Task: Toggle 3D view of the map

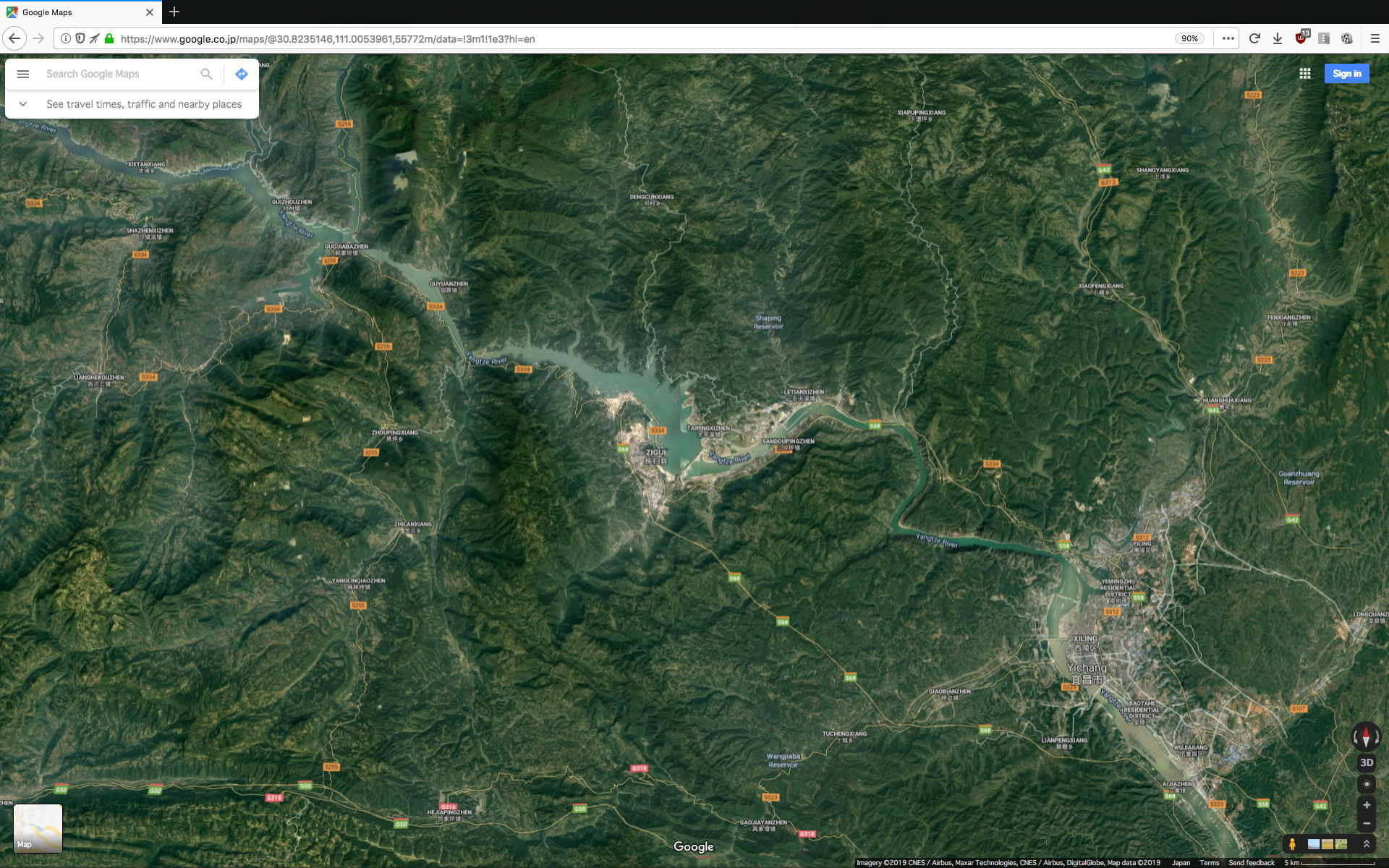Action: (x=1366, y=762)
